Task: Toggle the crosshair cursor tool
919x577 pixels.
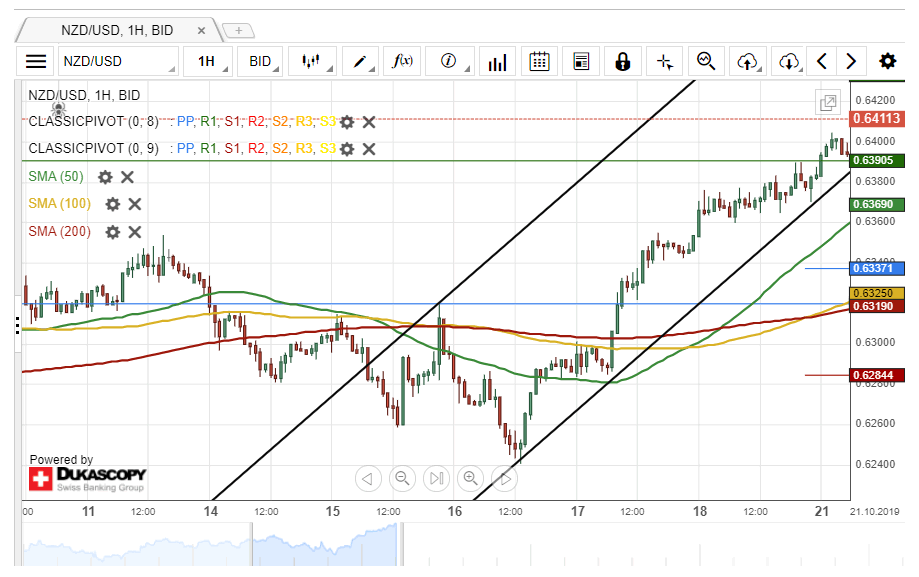Action: [x=665, y=61]
